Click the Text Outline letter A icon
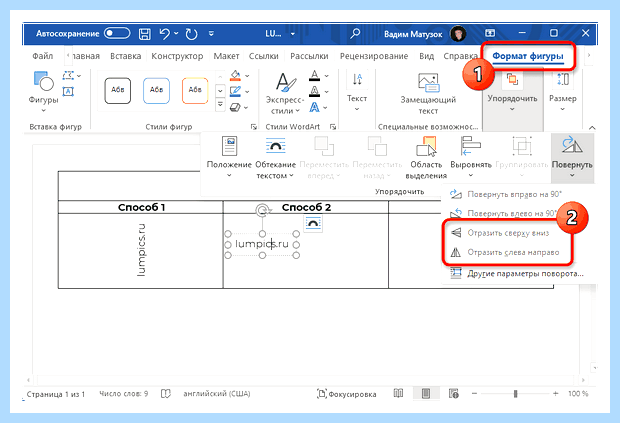This screenshot has height=423, width=620. coord(314,91)
